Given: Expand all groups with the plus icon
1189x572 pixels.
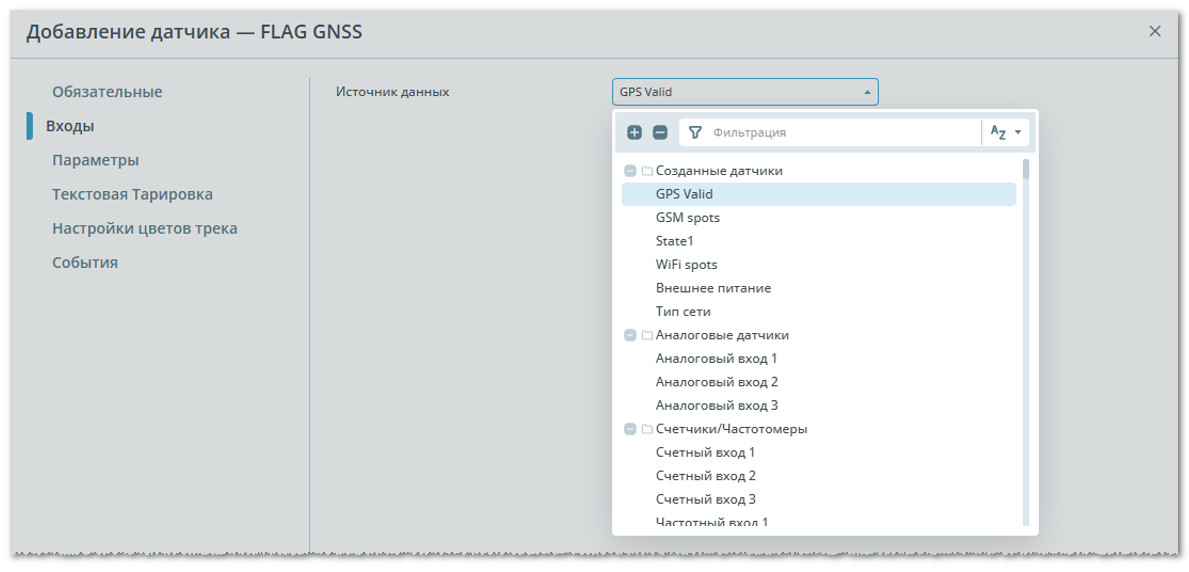Looking at the screenshot, I should tap(635, 132).
